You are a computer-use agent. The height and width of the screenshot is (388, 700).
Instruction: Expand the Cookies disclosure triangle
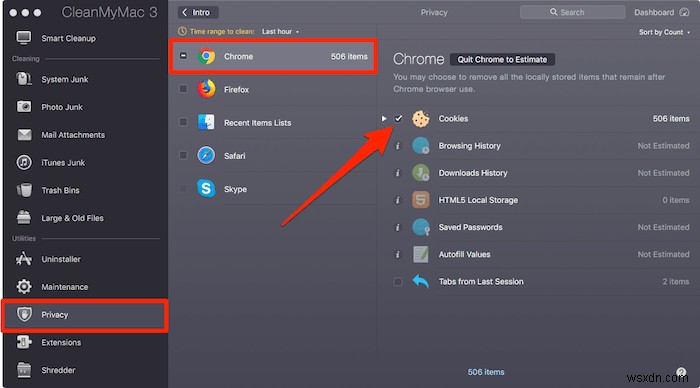pyautogui.click(x=384, y=118)
